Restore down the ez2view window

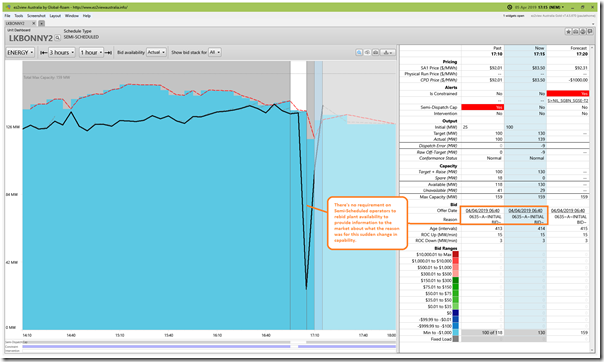coord(582,7)
